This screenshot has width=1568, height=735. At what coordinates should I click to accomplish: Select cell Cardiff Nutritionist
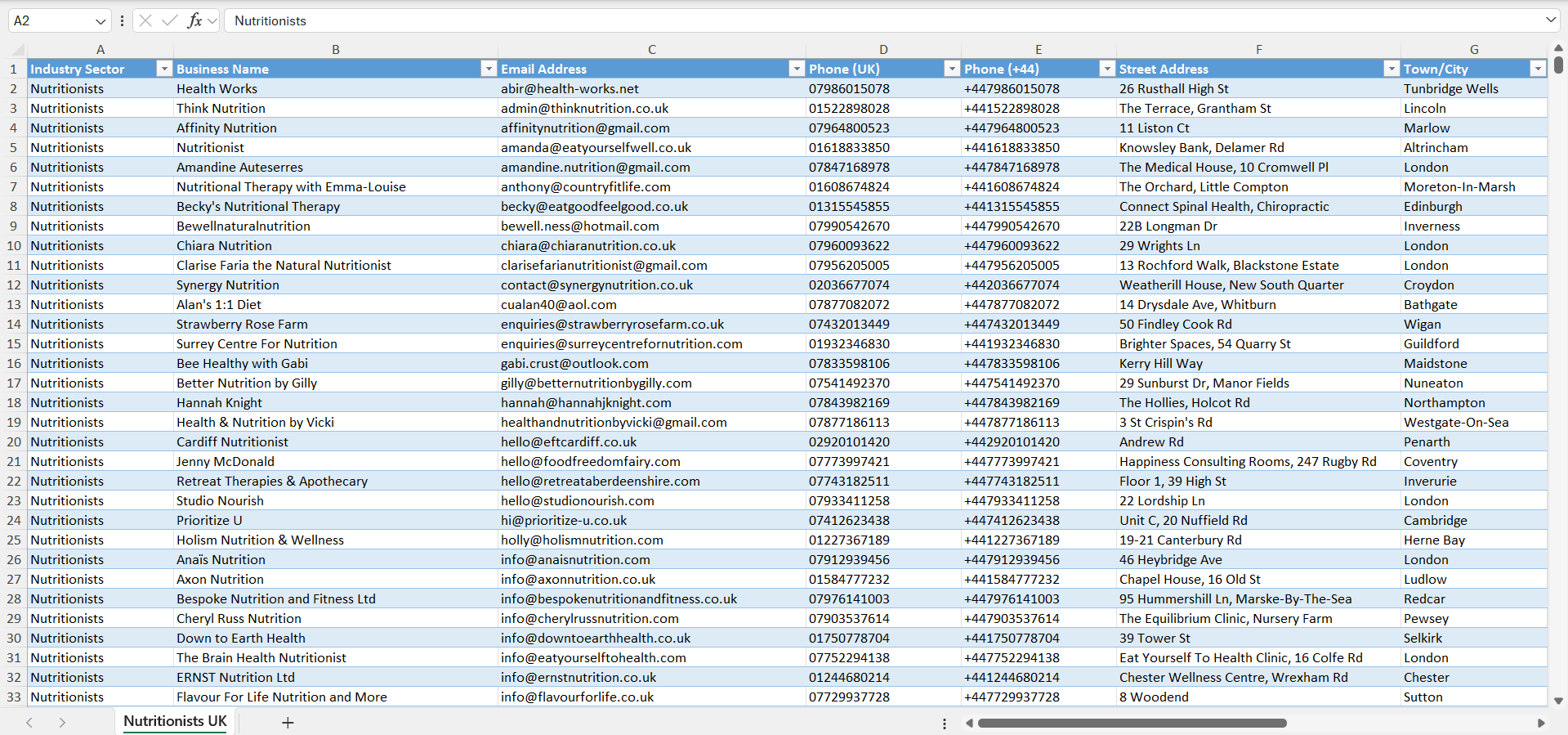336,441
